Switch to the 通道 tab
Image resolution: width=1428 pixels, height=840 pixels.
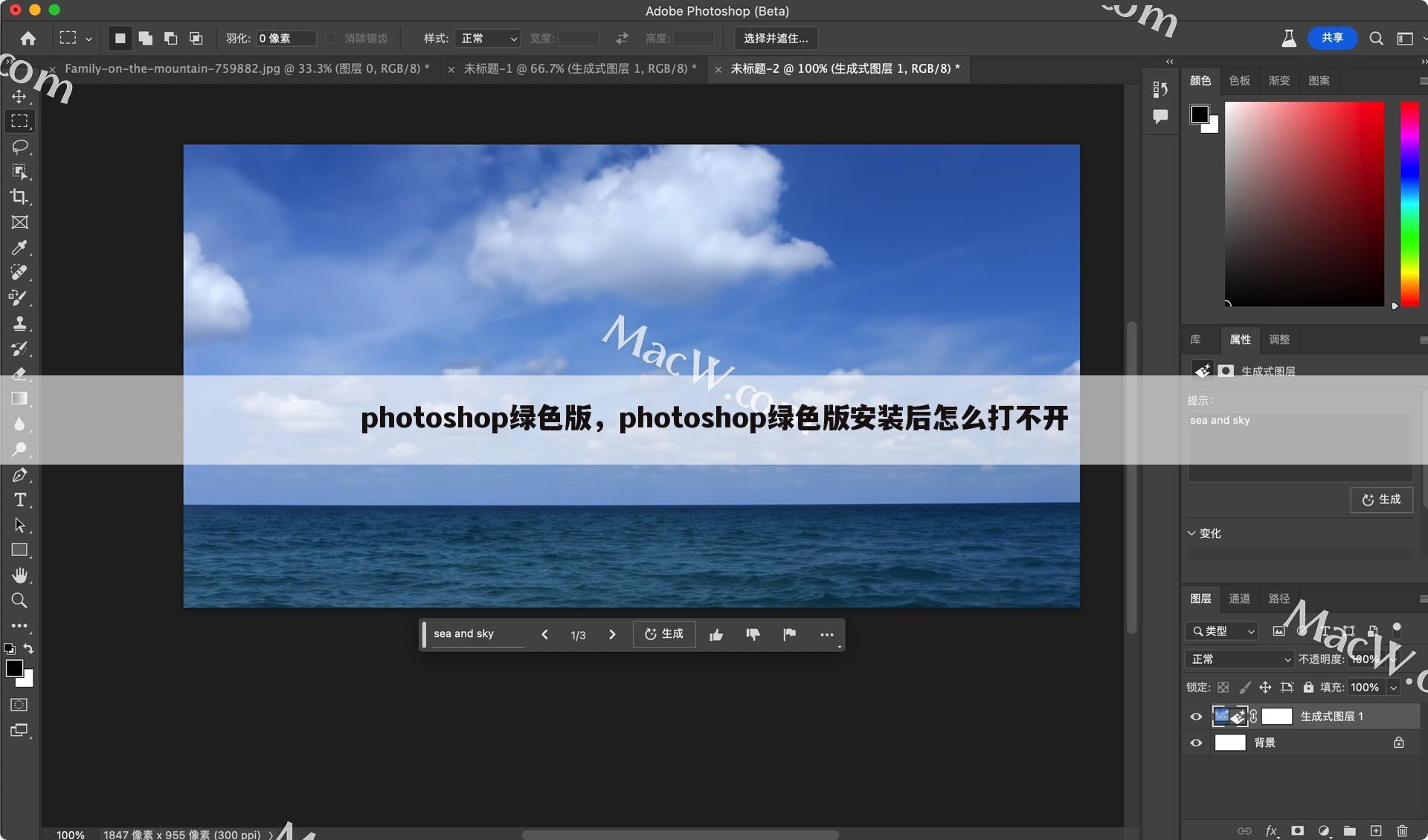point(1239,598)
